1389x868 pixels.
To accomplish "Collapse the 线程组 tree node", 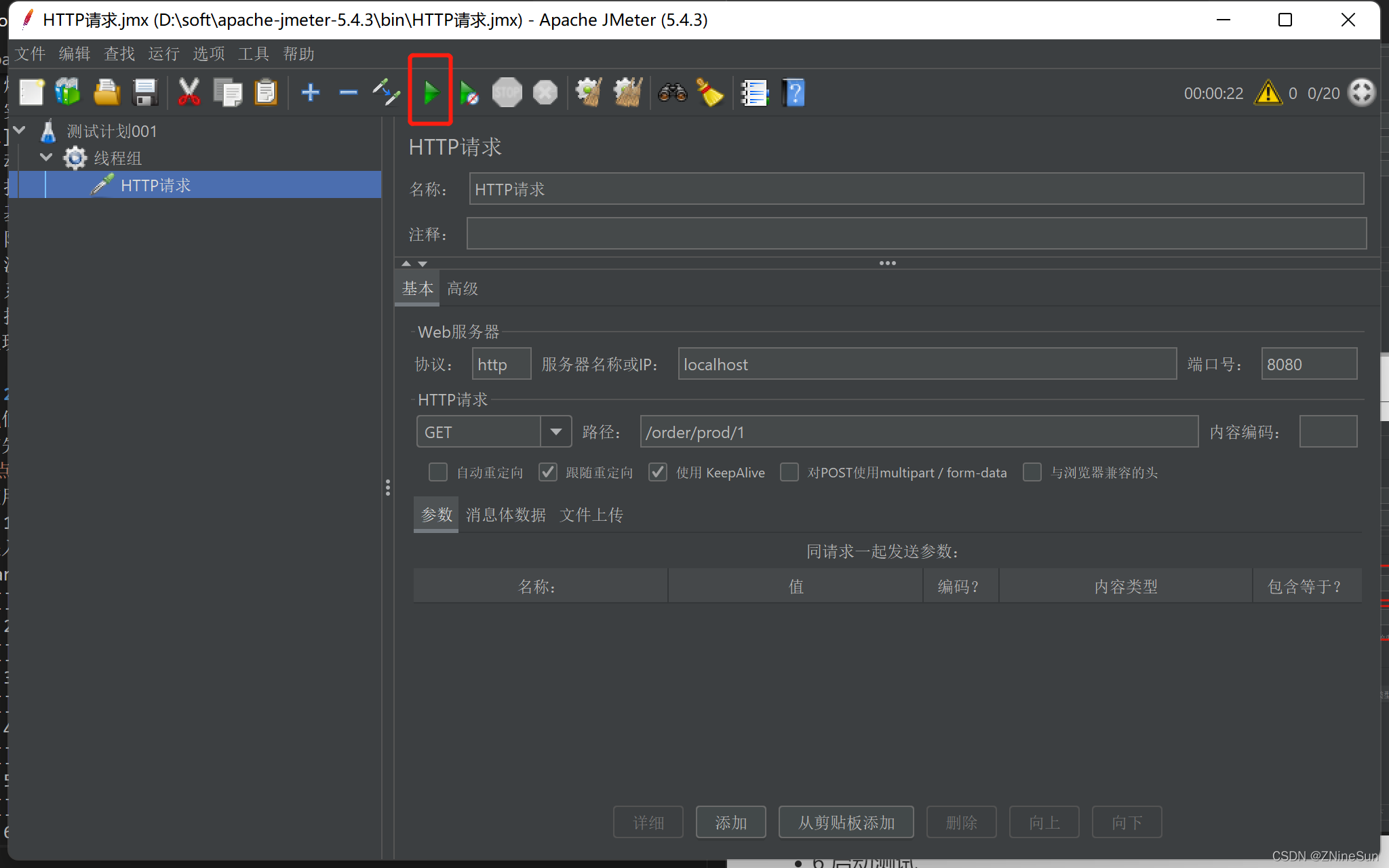I will 46,157.
